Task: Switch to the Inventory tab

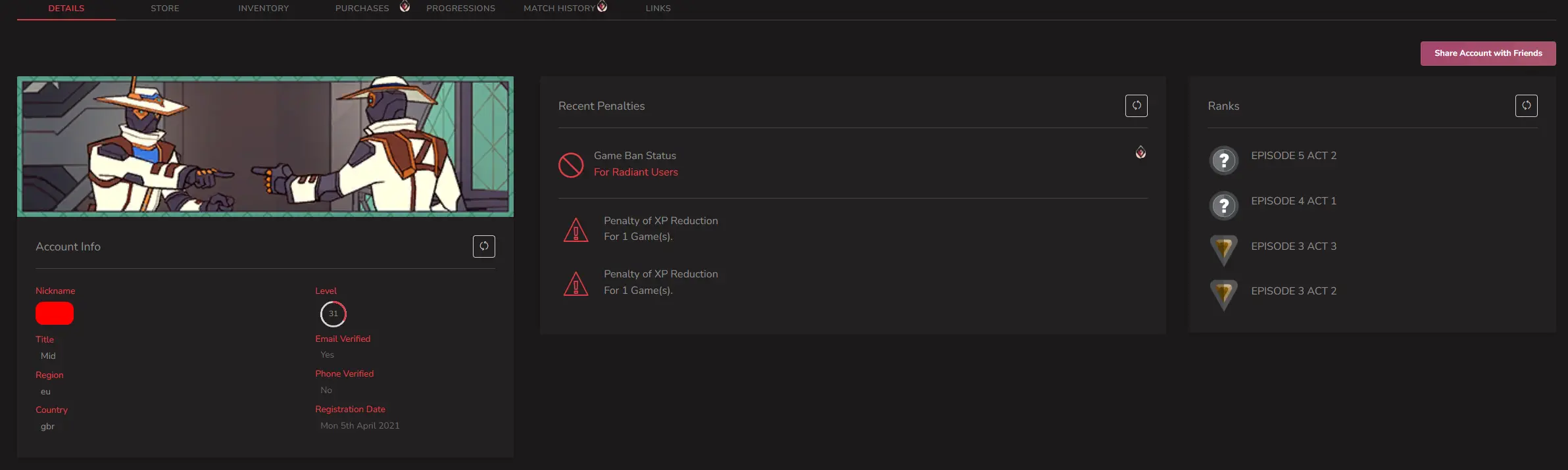Action: pos(263,9)
